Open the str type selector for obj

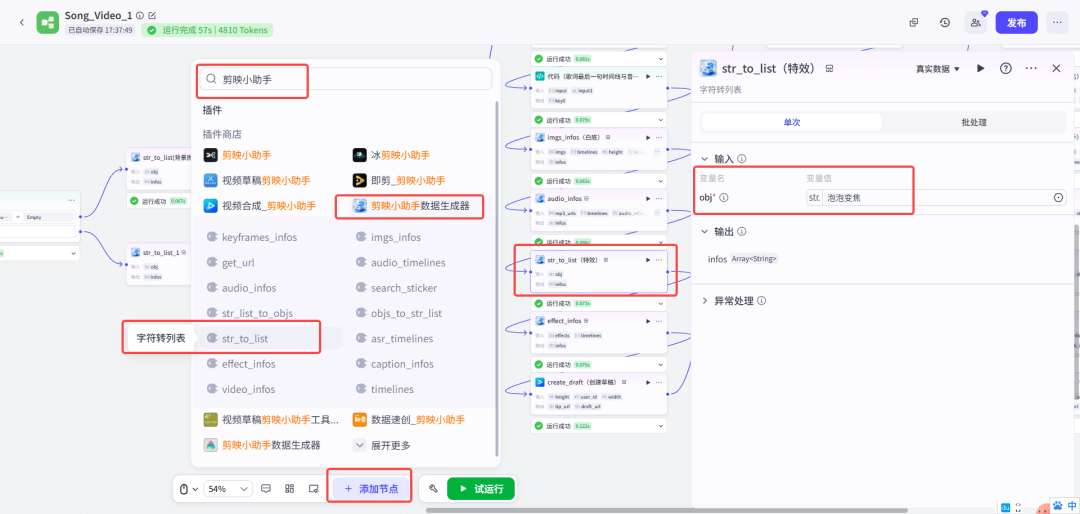[814, 198]
